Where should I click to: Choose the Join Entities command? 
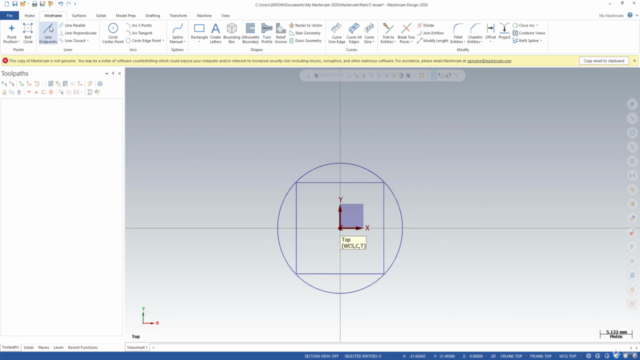tap(431, 33)
